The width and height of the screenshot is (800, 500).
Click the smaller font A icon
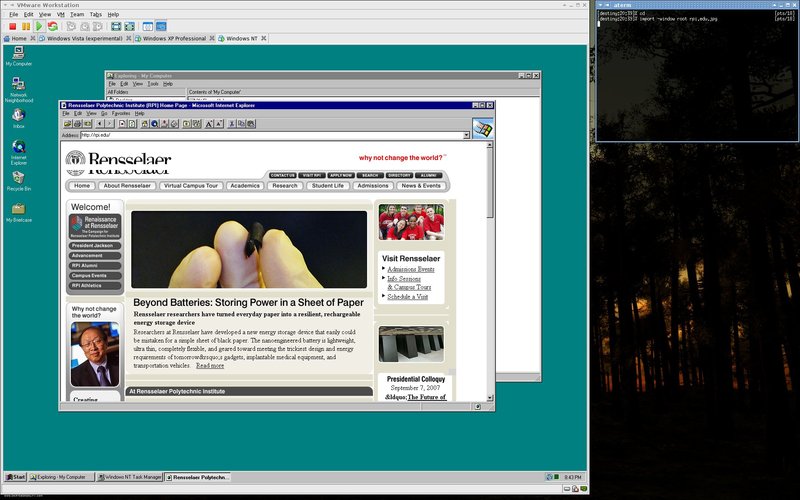(218, 123)
